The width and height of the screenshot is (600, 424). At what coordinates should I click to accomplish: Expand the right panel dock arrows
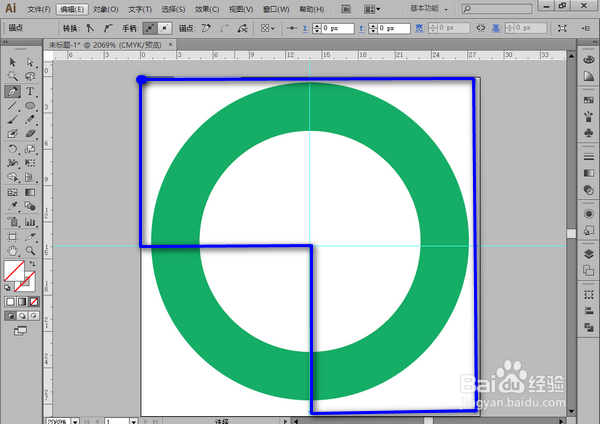click(595, 42)
